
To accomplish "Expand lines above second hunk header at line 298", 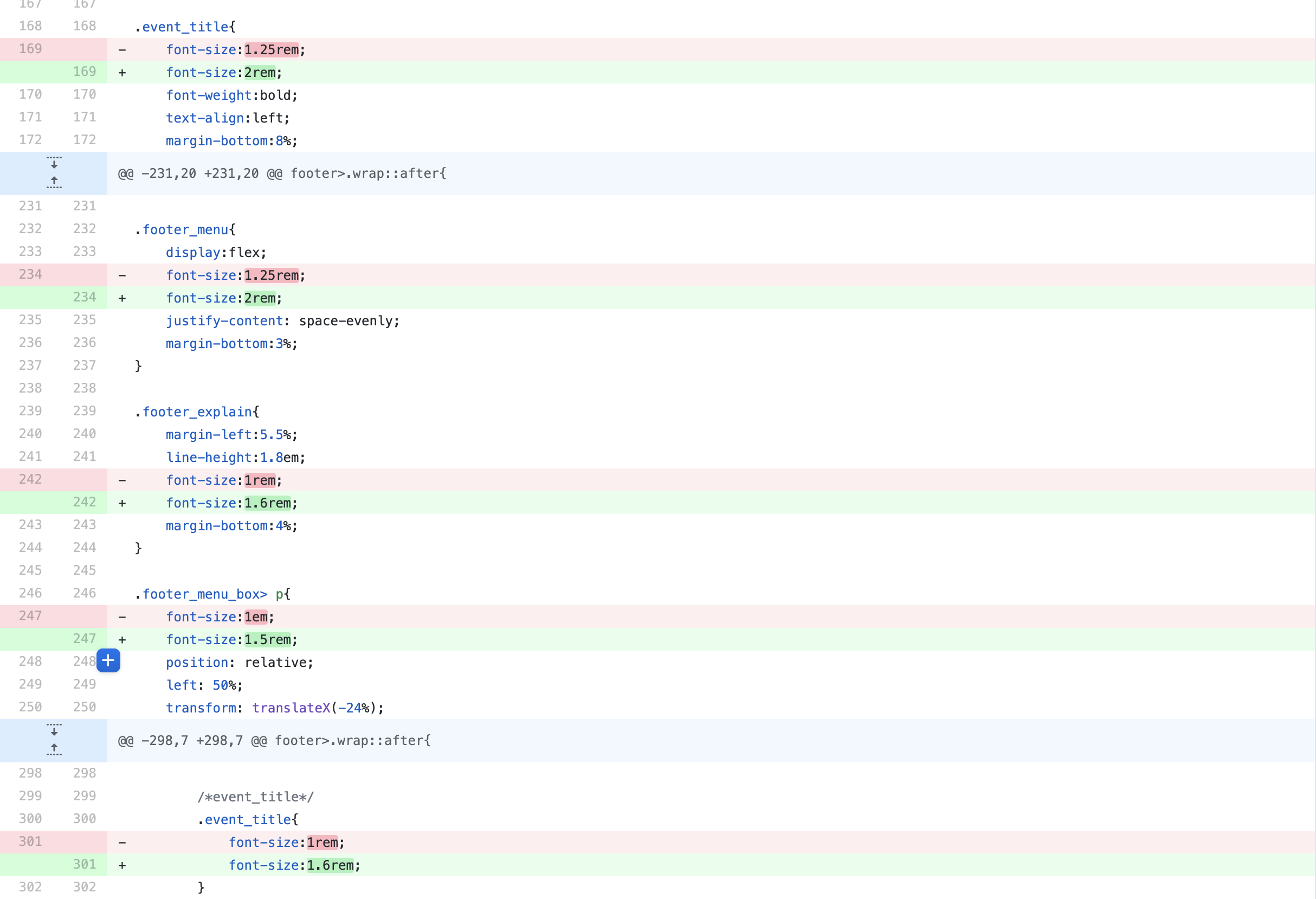I will coord(54,748).
